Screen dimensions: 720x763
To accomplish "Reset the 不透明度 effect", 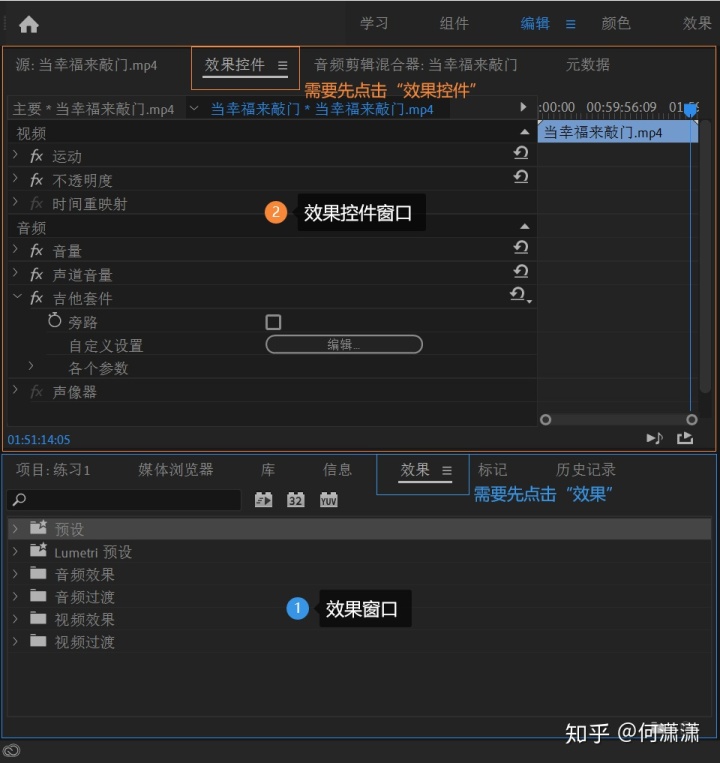I will [521, 176].
